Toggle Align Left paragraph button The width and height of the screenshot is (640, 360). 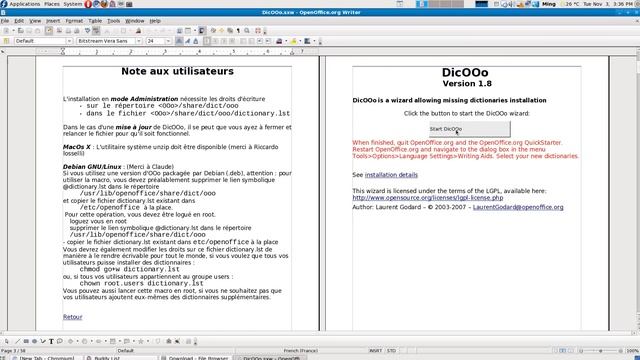pos(207,41)
